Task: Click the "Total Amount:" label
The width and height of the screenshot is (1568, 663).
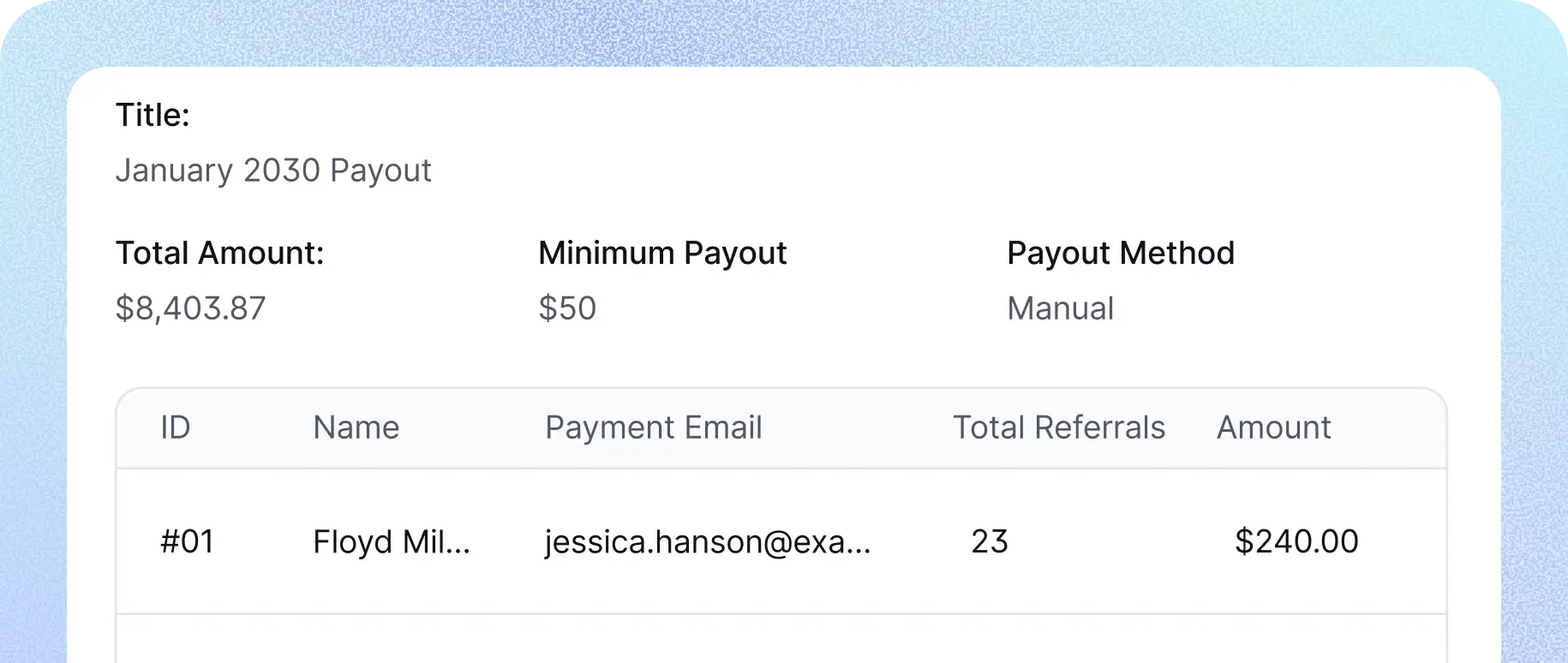Action: 219,254
